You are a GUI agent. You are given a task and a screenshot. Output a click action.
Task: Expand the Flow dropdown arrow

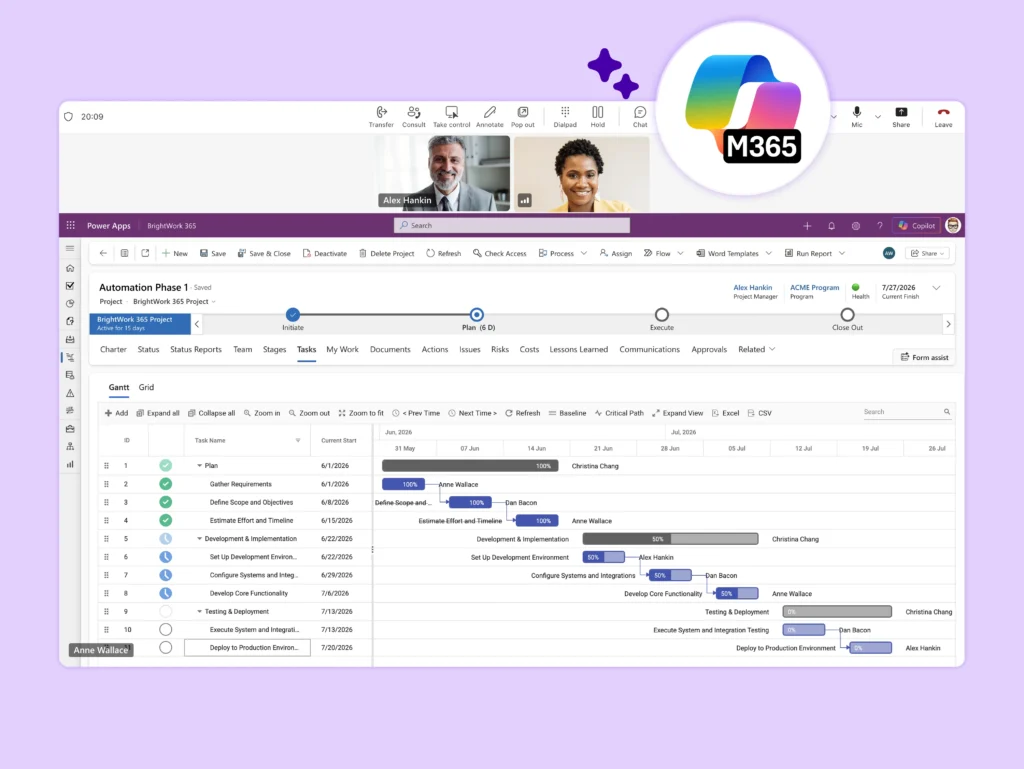click(x=680, y=253)
